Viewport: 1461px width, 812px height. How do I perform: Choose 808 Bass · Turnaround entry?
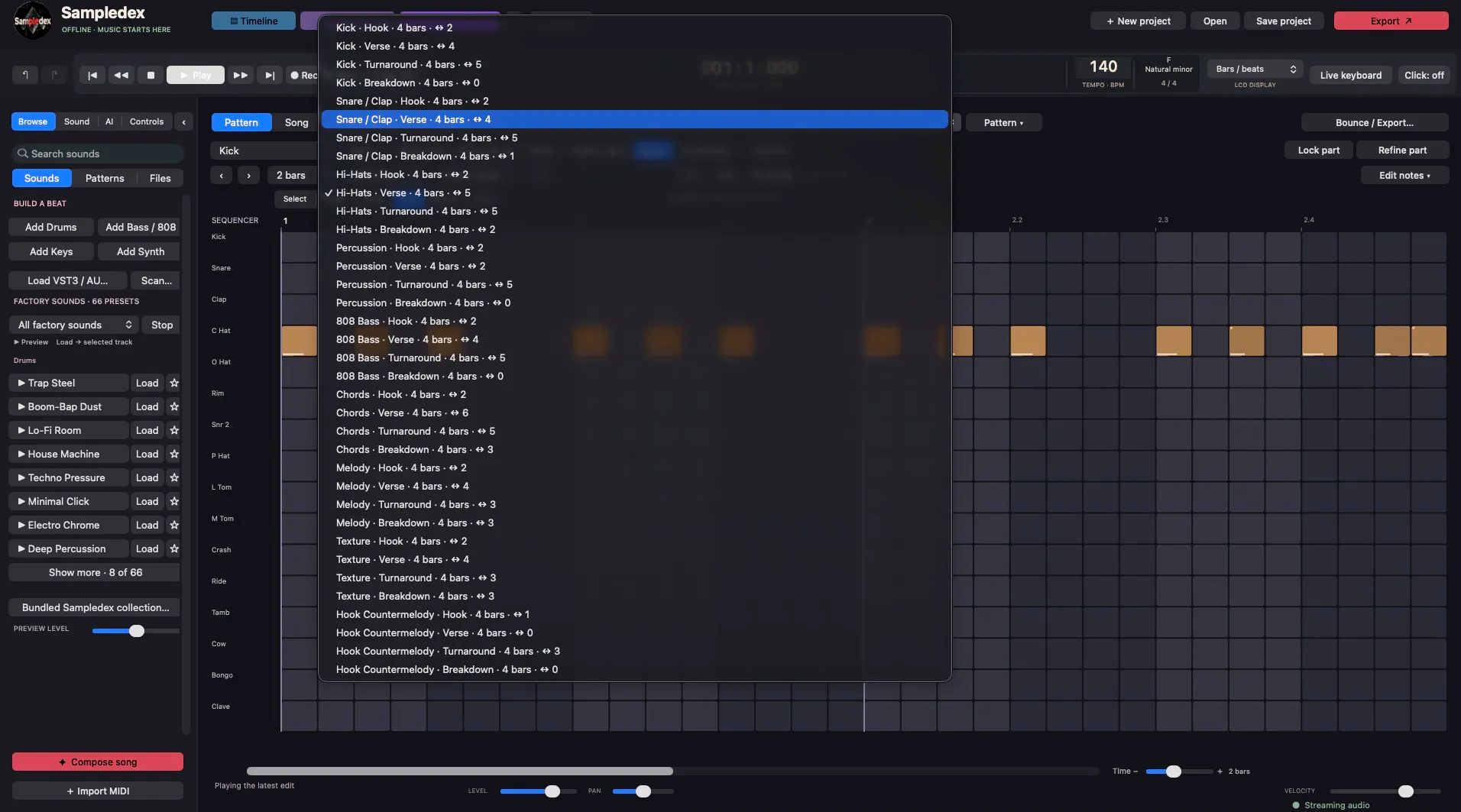(x=634, y=357)
